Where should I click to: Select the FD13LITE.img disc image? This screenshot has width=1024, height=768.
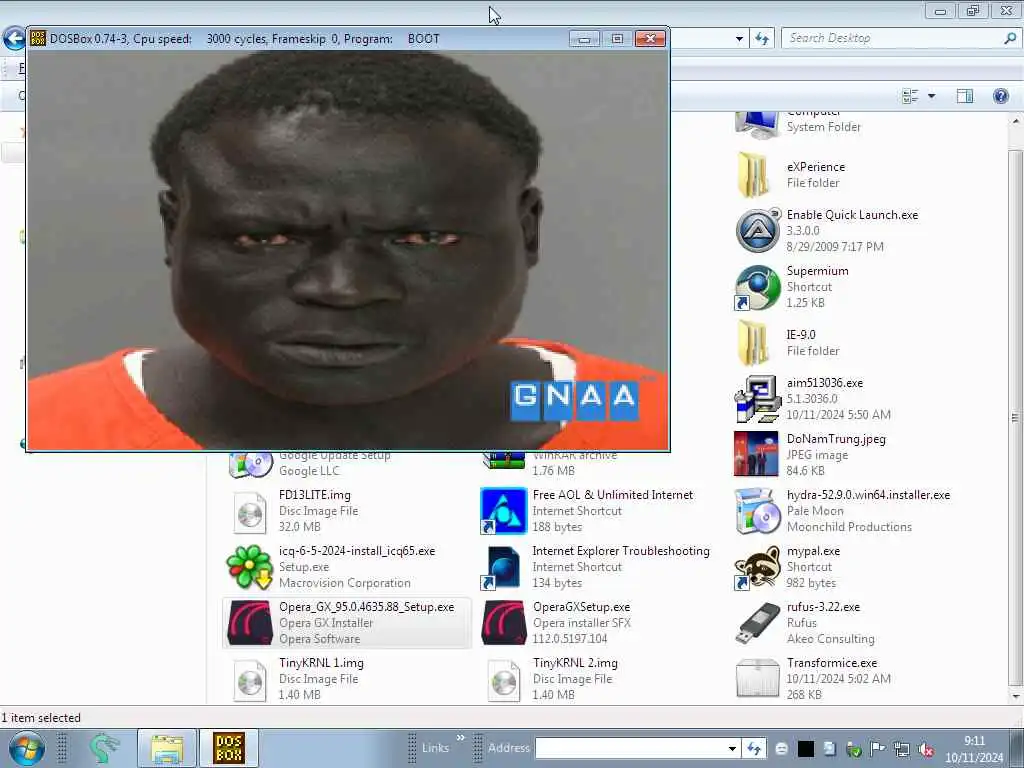tap(250, 511)
